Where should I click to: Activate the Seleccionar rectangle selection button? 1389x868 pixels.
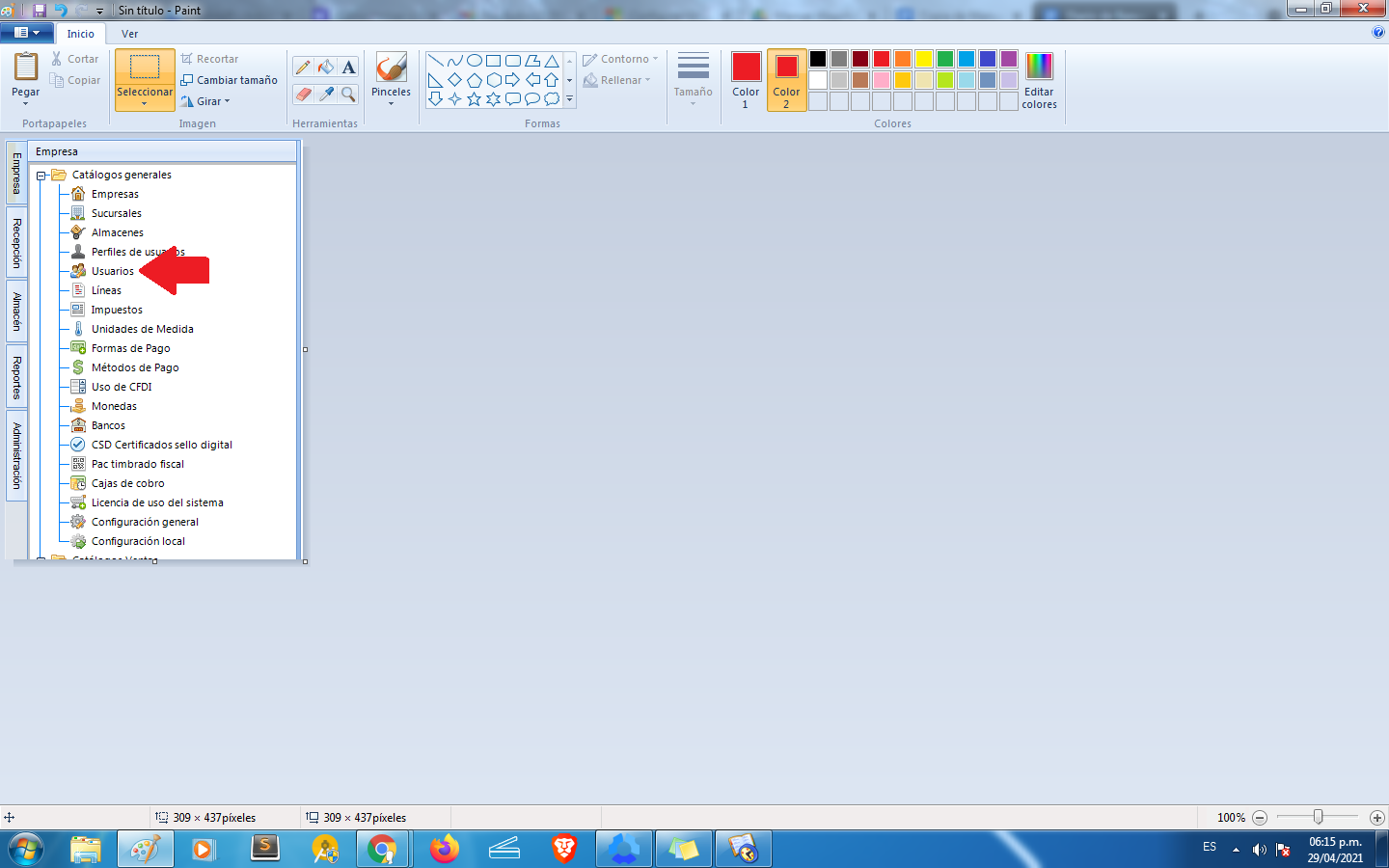[145, 68]
